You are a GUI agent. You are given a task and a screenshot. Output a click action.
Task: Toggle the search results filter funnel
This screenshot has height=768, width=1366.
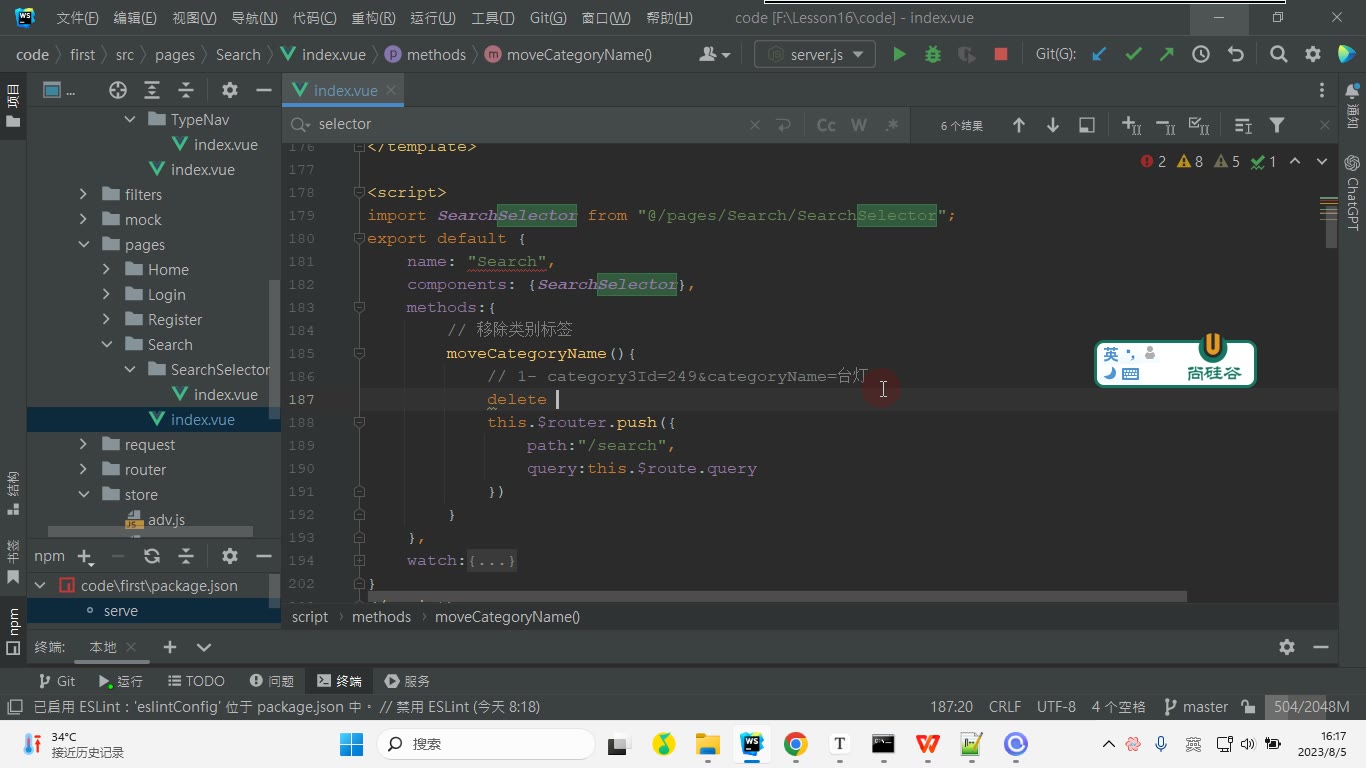tap(1277, 125)
